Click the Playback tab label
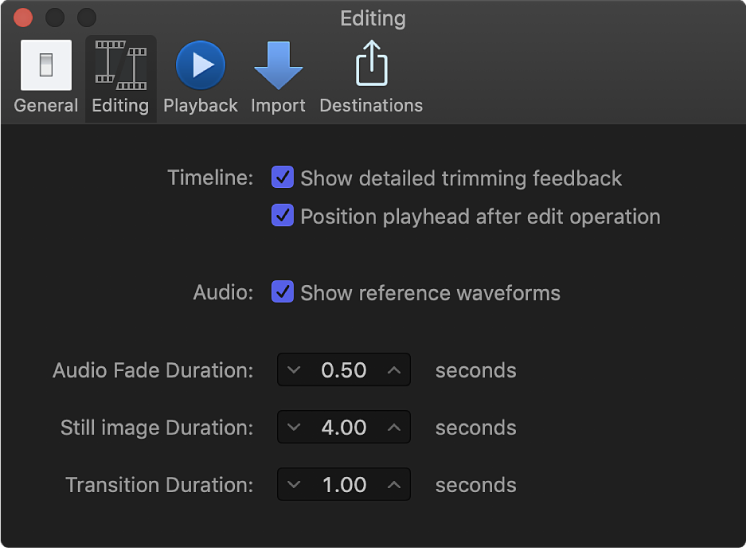Viewport: 747px width, 551px height. coord(201,106)
